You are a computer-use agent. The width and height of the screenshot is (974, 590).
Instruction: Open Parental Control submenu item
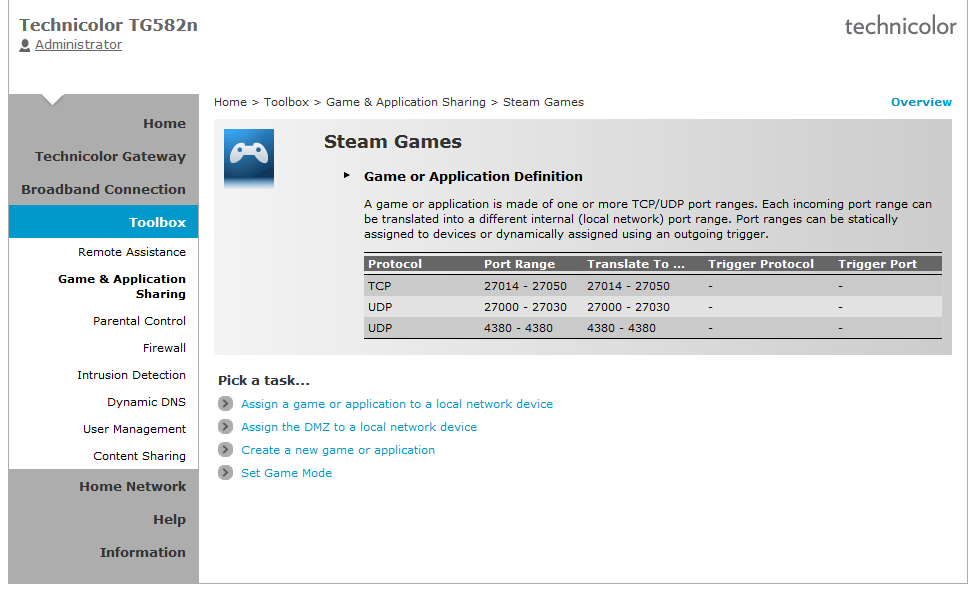pyautogui.click(x=139, y=320)
